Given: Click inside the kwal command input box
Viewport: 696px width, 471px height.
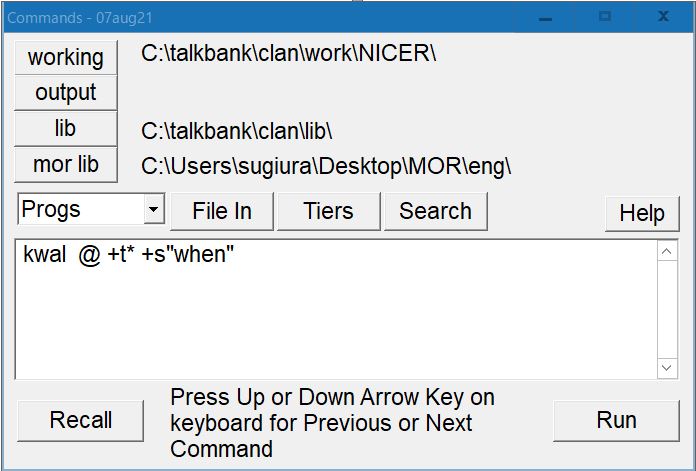Looking at the screenshot, I should [x=330, y=310].
